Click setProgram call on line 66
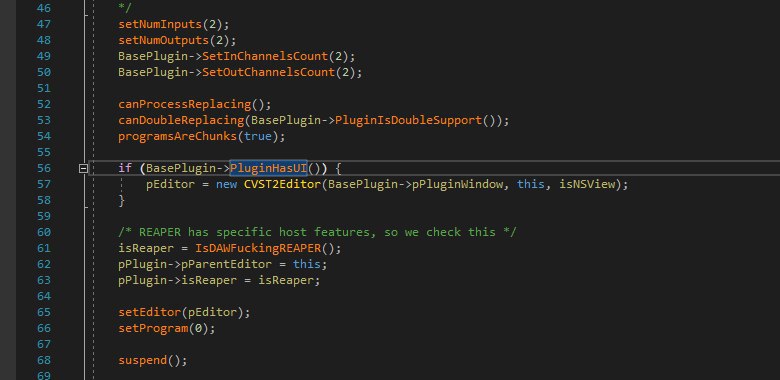 (x=153, y=328)
